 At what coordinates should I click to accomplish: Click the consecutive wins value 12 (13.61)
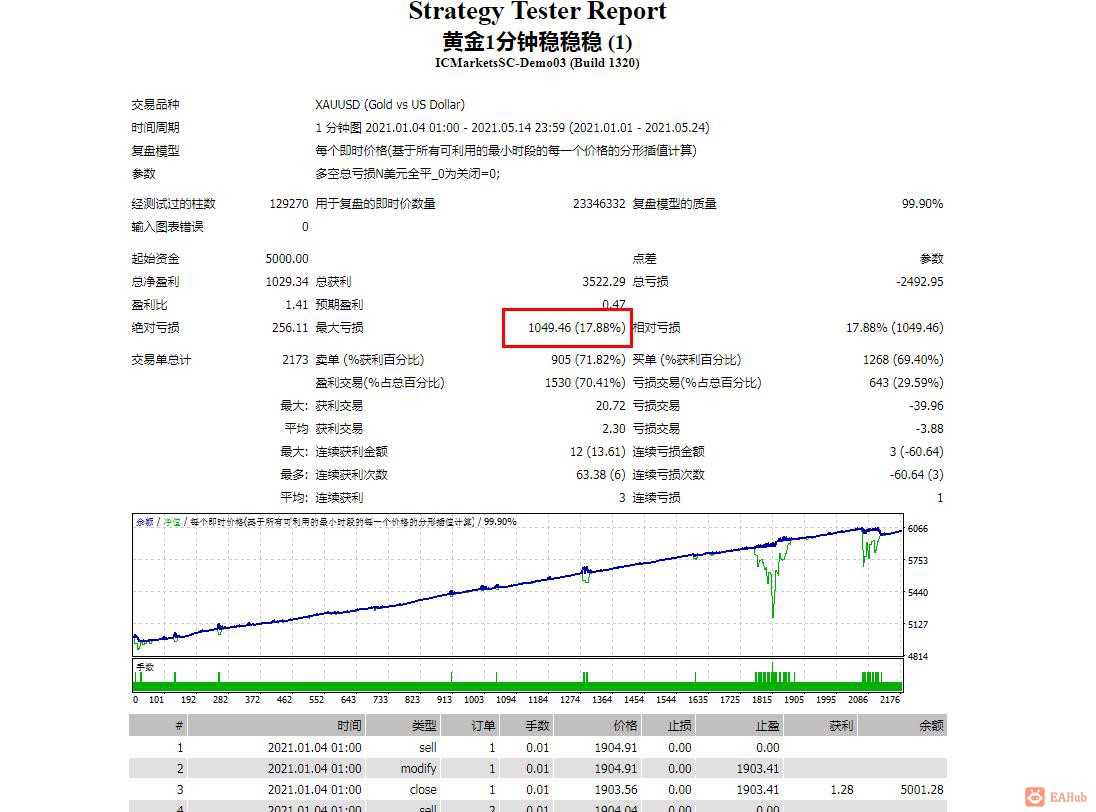coord(598,453)
